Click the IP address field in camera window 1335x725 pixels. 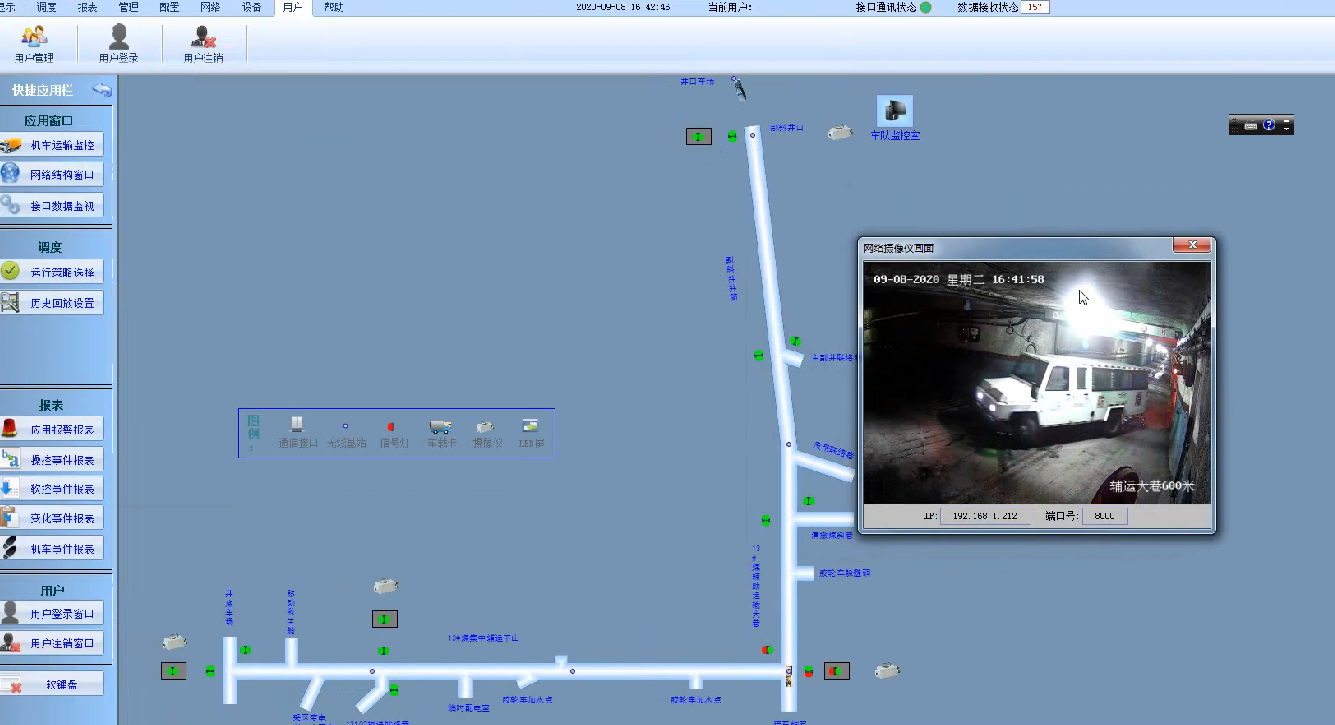(x=984, y=516)
